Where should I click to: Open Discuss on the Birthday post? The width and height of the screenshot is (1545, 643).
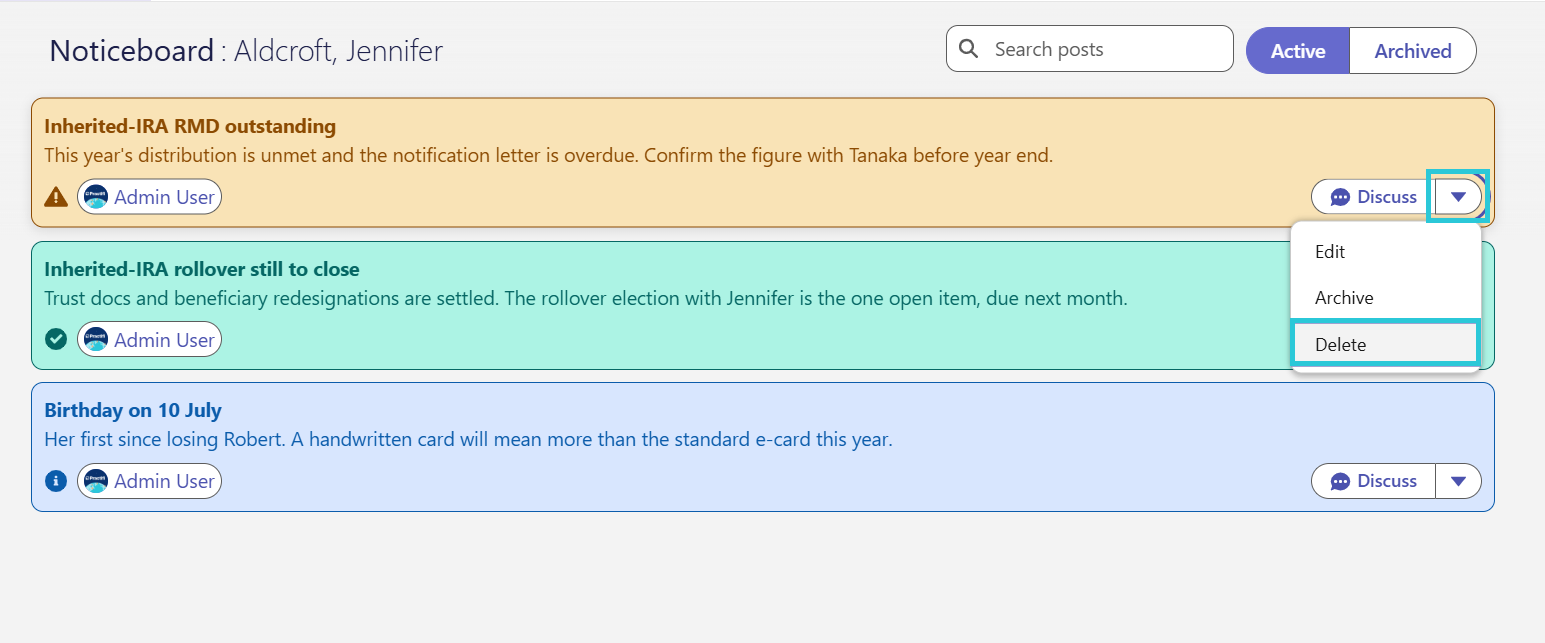[1373, 481]
